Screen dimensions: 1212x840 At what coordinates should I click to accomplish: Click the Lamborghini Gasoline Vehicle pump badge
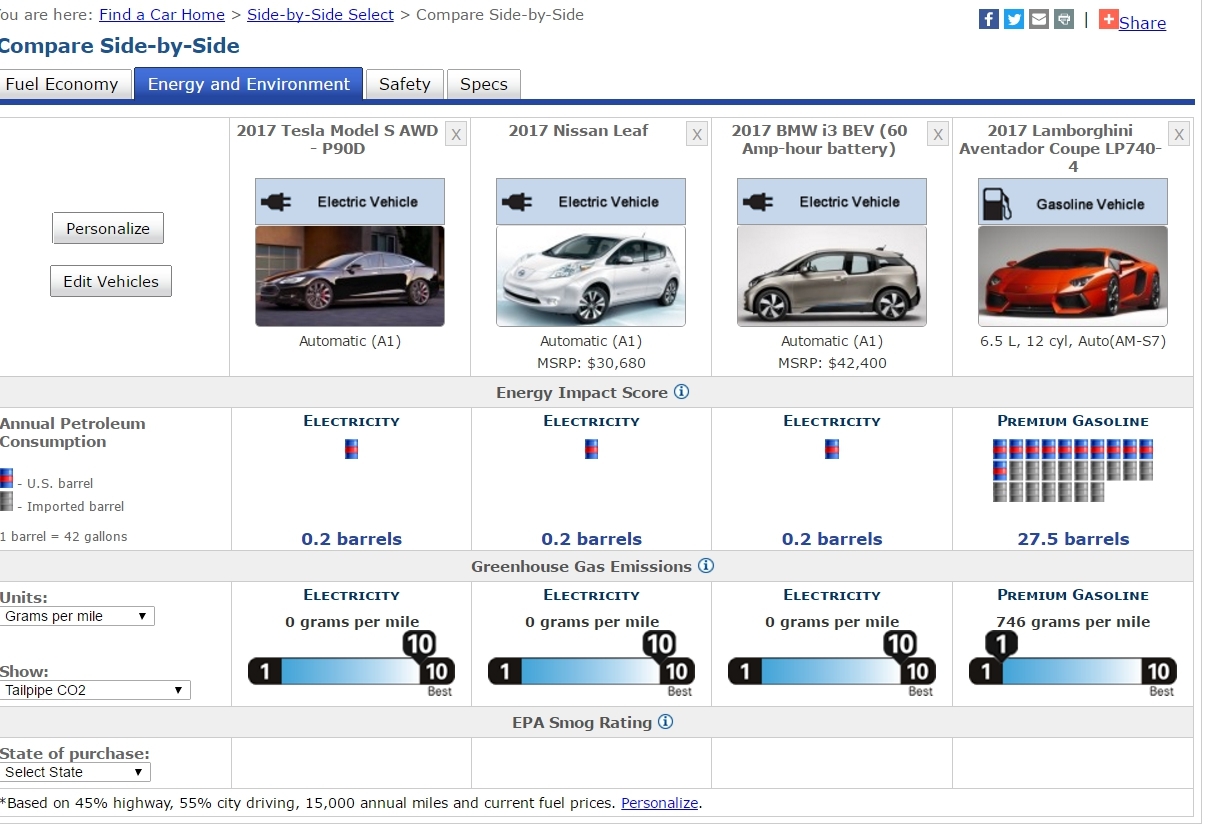pyautogui.click(x=1073, y=203)
